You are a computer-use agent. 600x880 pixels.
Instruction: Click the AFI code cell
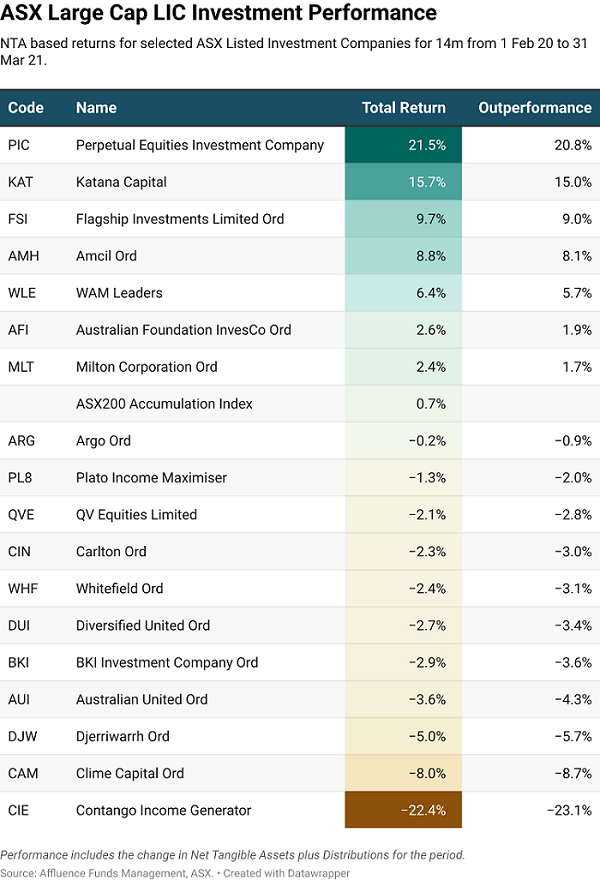pos(20,330)
